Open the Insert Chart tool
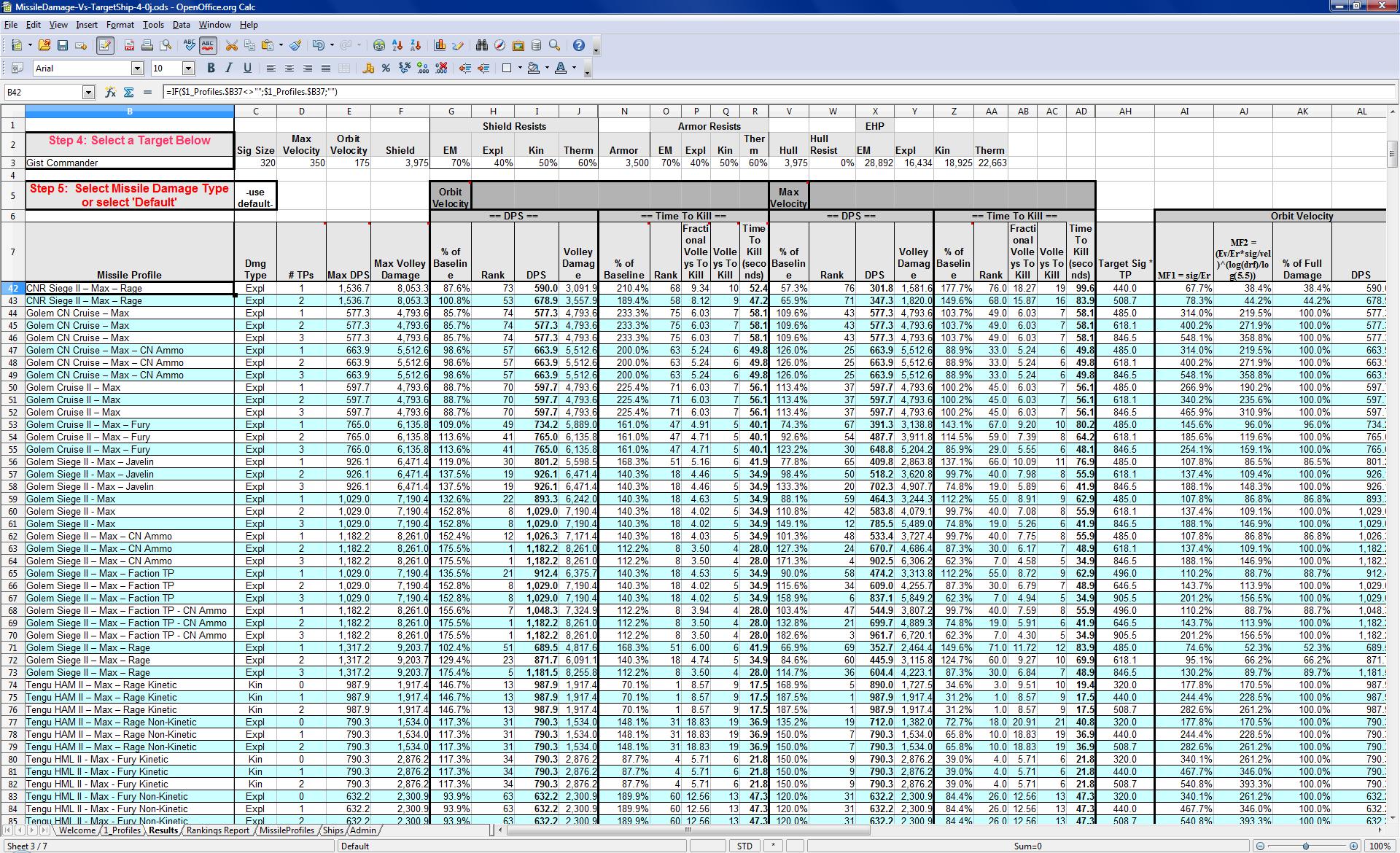The height and width of the screenshot is (853, 1400). (440, 45)
